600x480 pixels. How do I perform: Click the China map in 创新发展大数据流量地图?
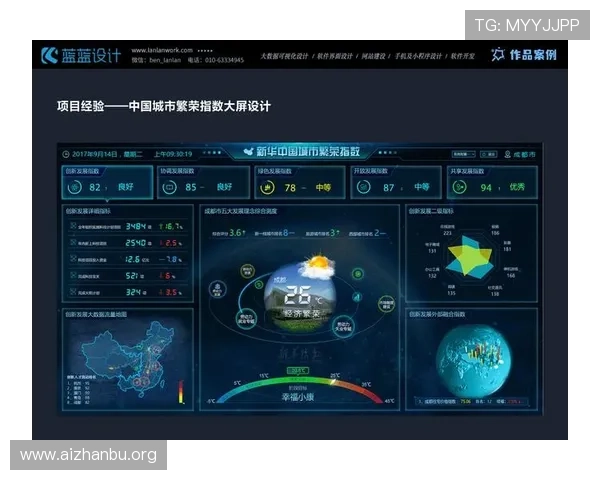(128, 358)
